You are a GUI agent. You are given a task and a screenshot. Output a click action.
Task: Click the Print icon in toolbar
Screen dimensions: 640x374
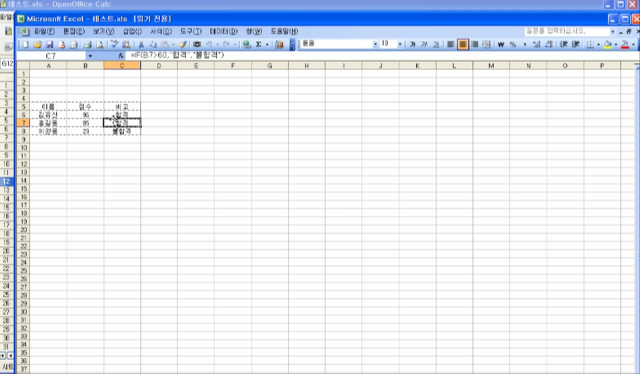pyautogui.click(x=87, y=44)
